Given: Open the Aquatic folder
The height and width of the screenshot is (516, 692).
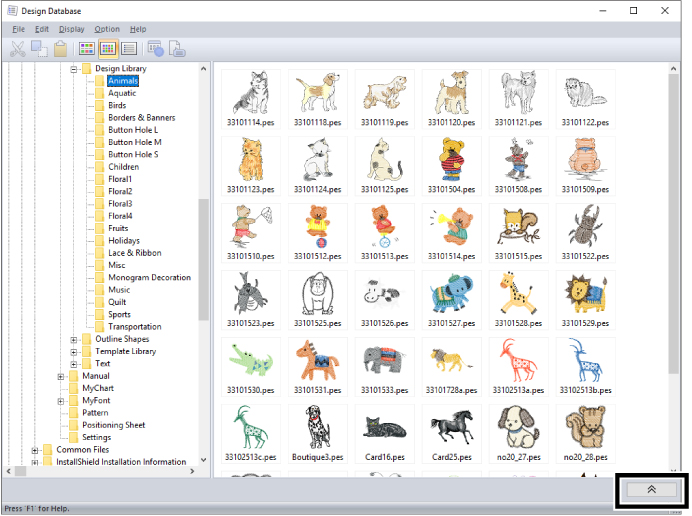Looking at the screenshot, I should tap(122, 93).
